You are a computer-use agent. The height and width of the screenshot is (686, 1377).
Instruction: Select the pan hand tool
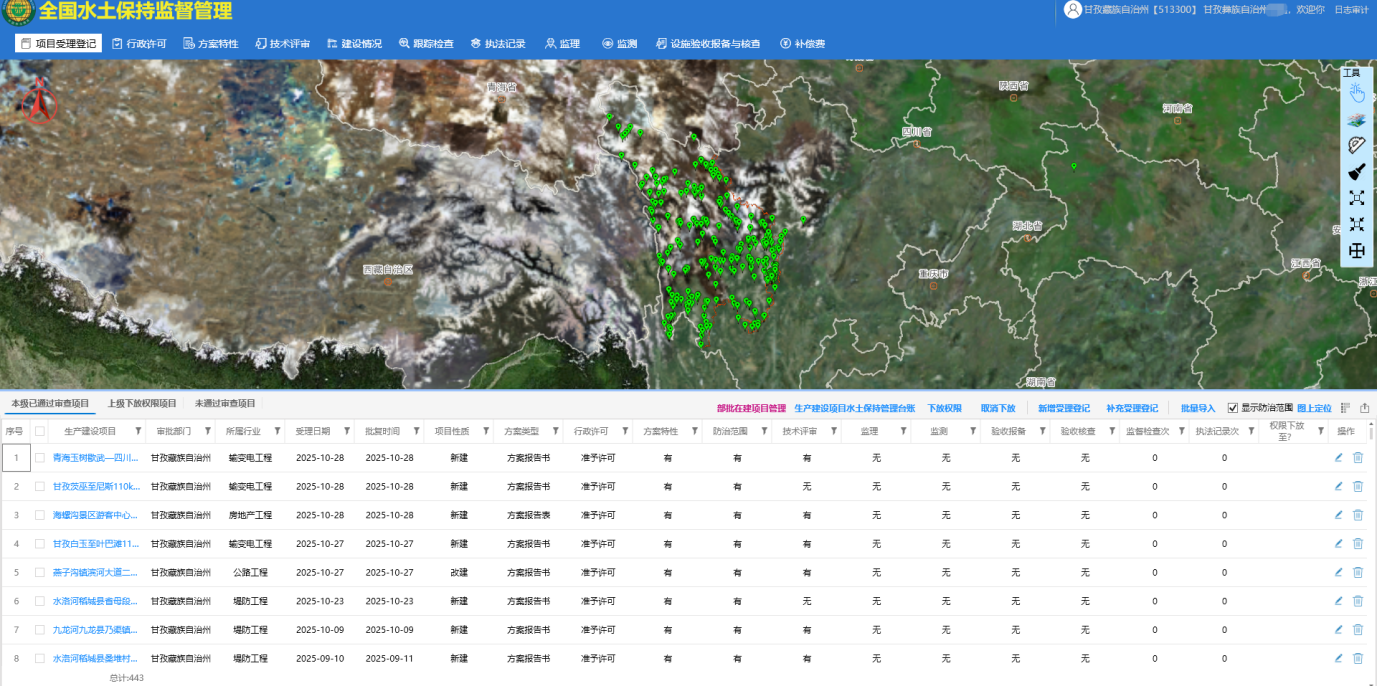1356,94
